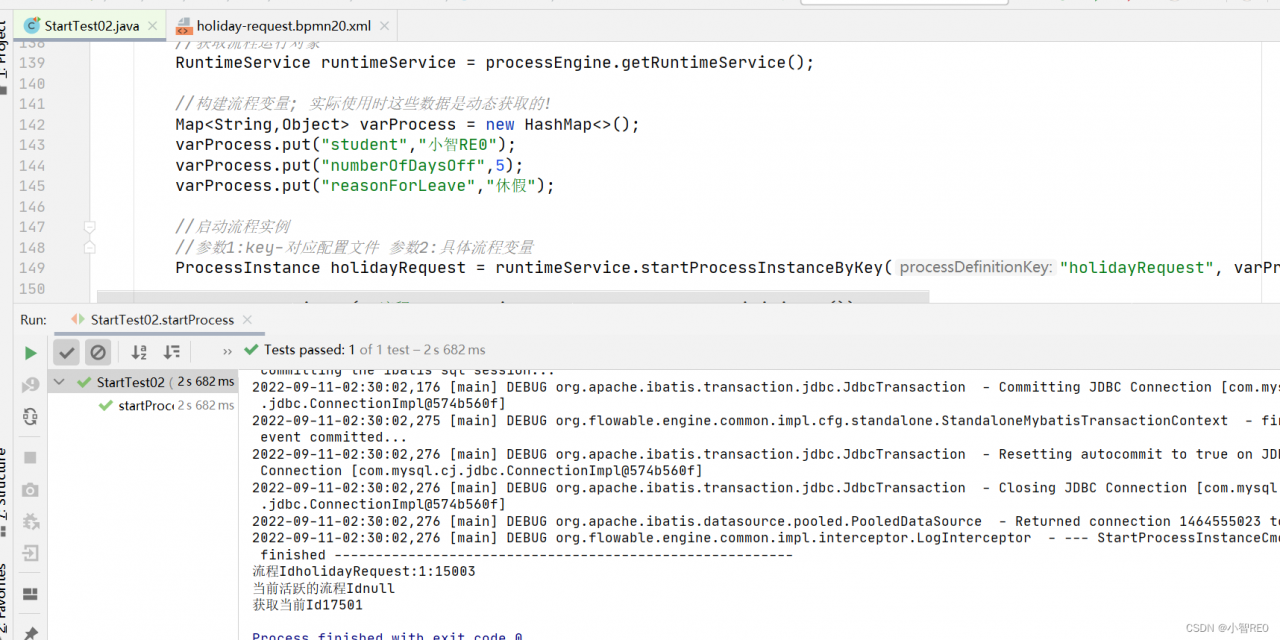Screen dimensions: 1280x640
Task: Toggle auto-test rerun icon
Action: point(31,417)
